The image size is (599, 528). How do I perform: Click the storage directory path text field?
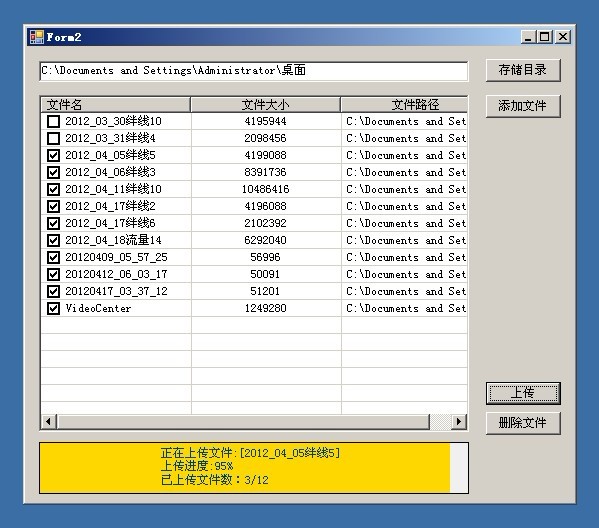pos(254,71)
